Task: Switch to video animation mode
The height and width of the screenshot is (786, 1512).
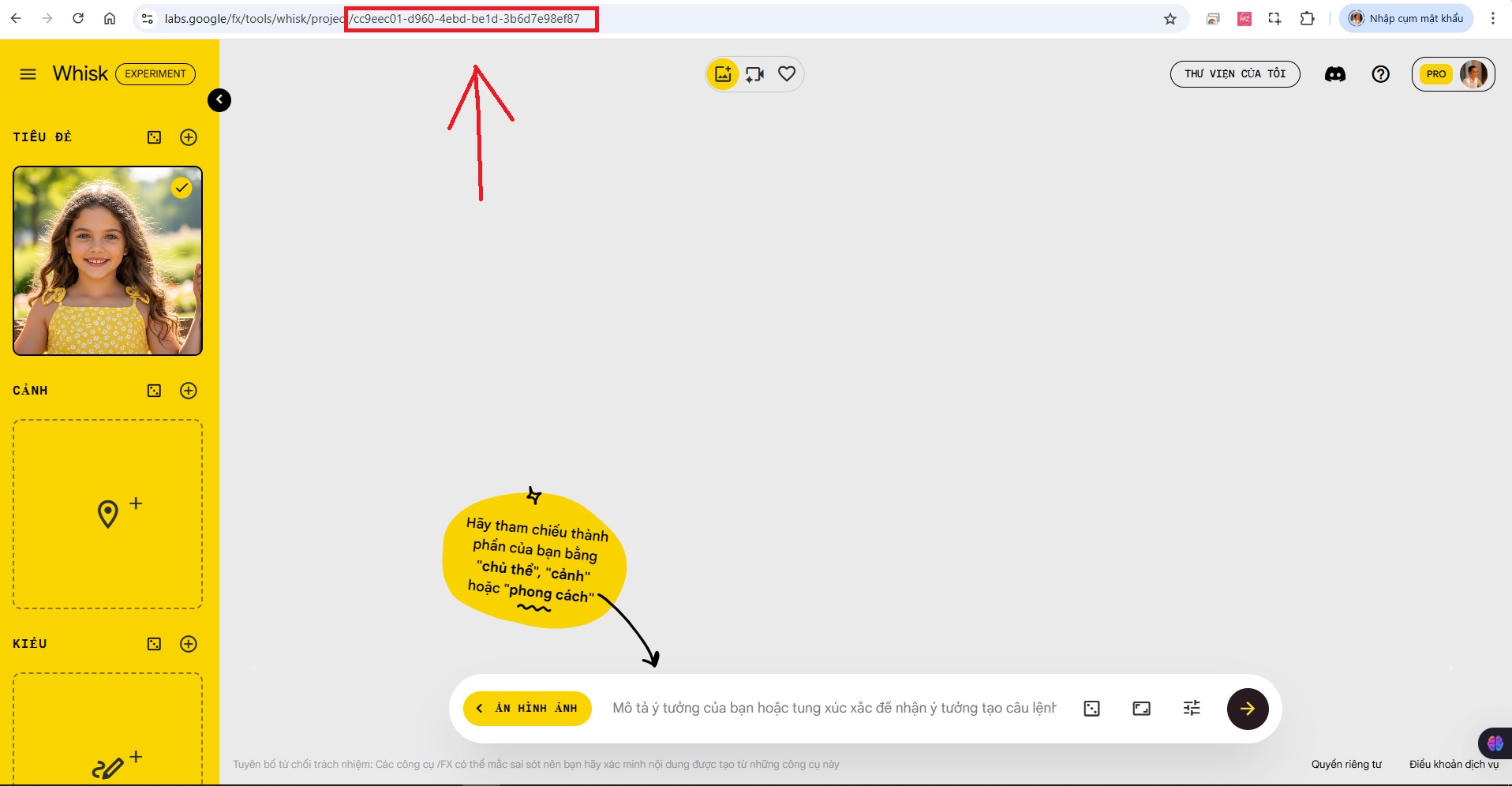Action: pos(755,74)
